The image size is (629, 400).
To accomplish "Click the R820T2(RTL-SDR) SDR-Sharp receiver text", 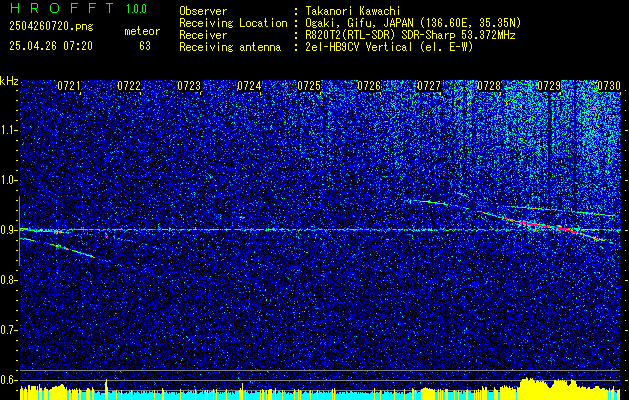I will click(410, 35).
